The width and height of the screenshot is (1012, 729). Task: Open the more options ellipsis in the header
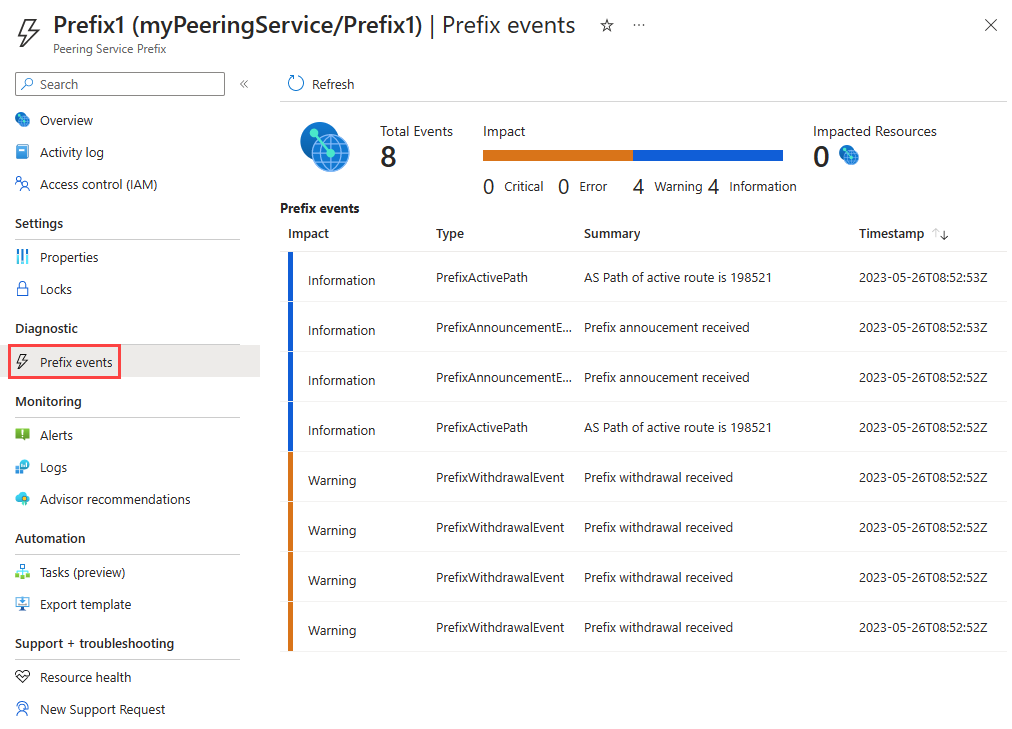point(639,26)
